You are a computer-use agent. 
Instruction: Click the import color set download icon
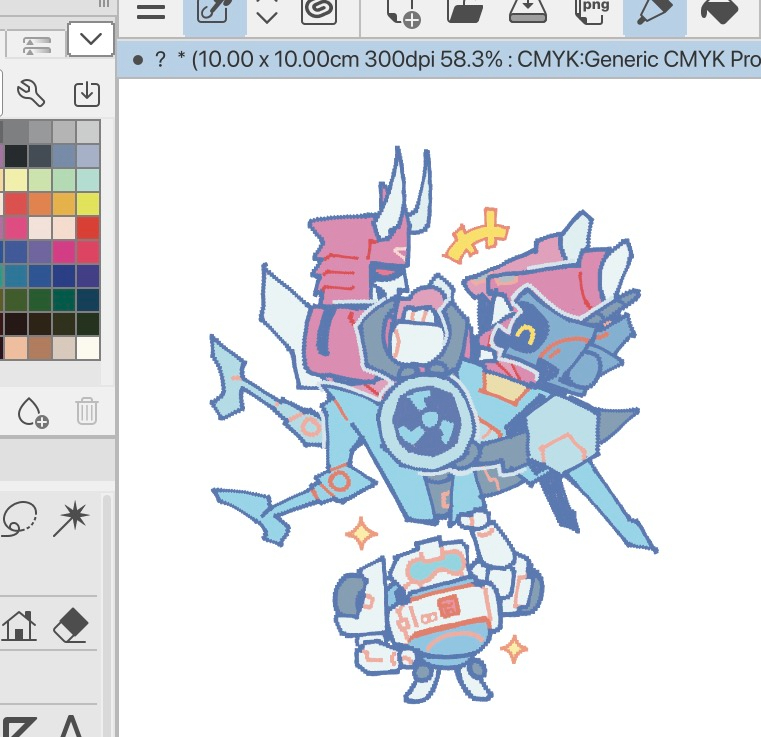tap(87, 94)
